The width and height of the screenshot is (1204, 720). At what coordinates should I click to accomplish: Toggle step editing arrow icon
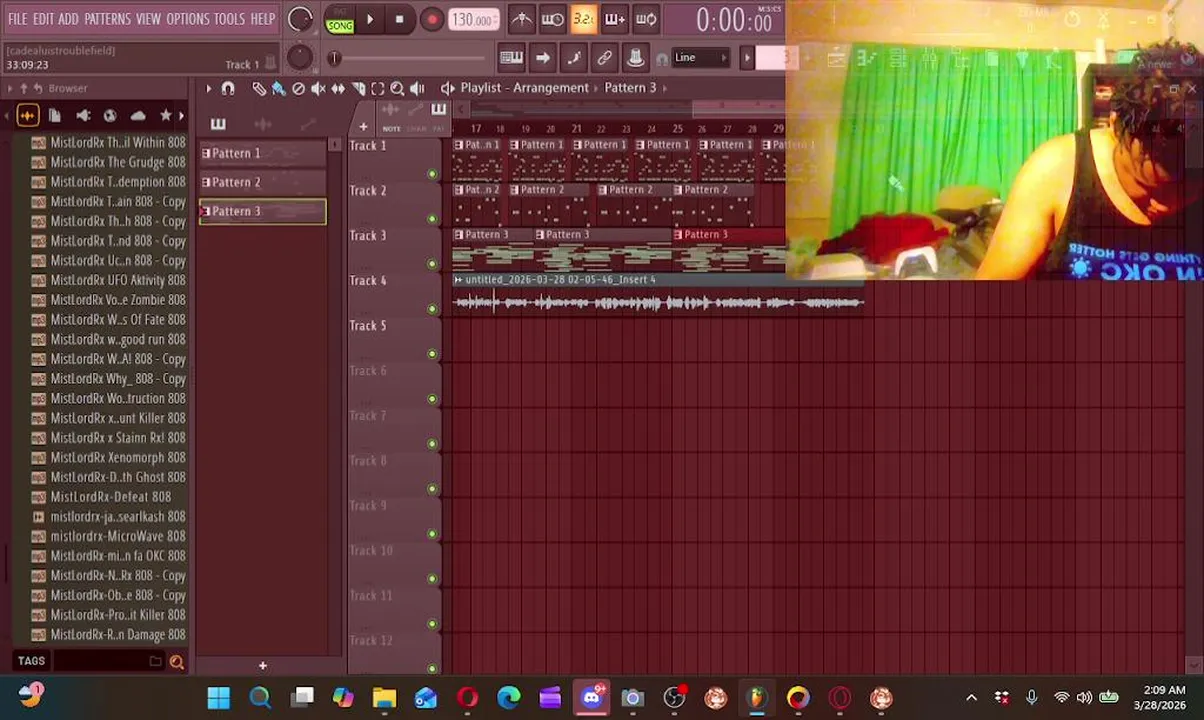(542, 58)
